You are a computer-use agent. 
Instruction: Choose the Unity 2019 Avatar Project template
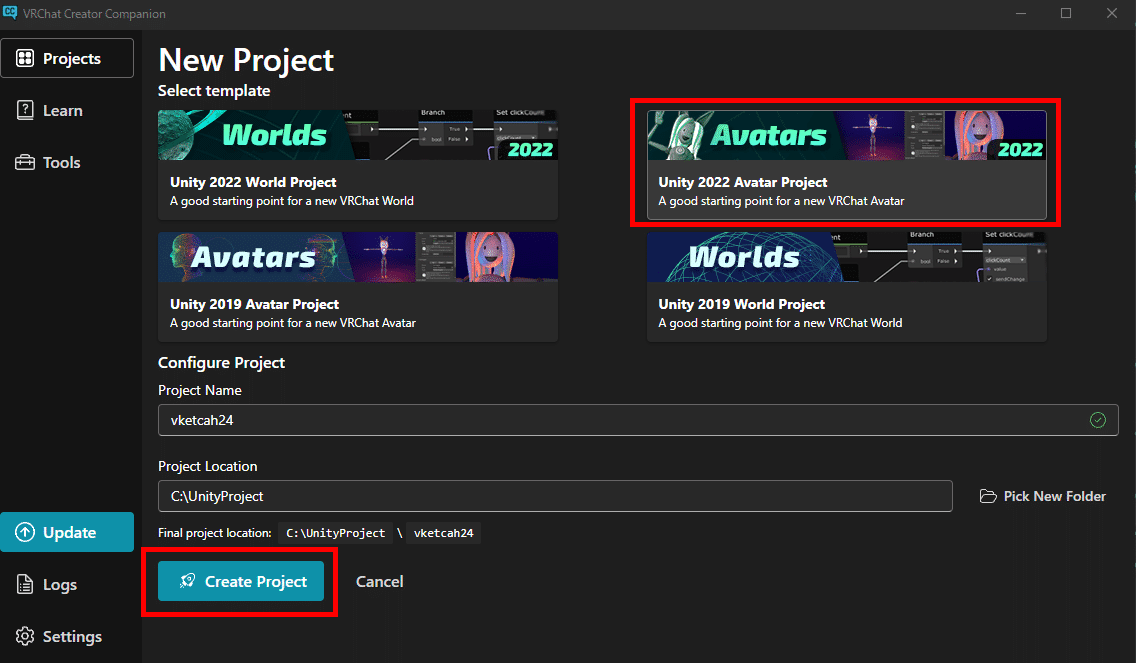point(357,287)
